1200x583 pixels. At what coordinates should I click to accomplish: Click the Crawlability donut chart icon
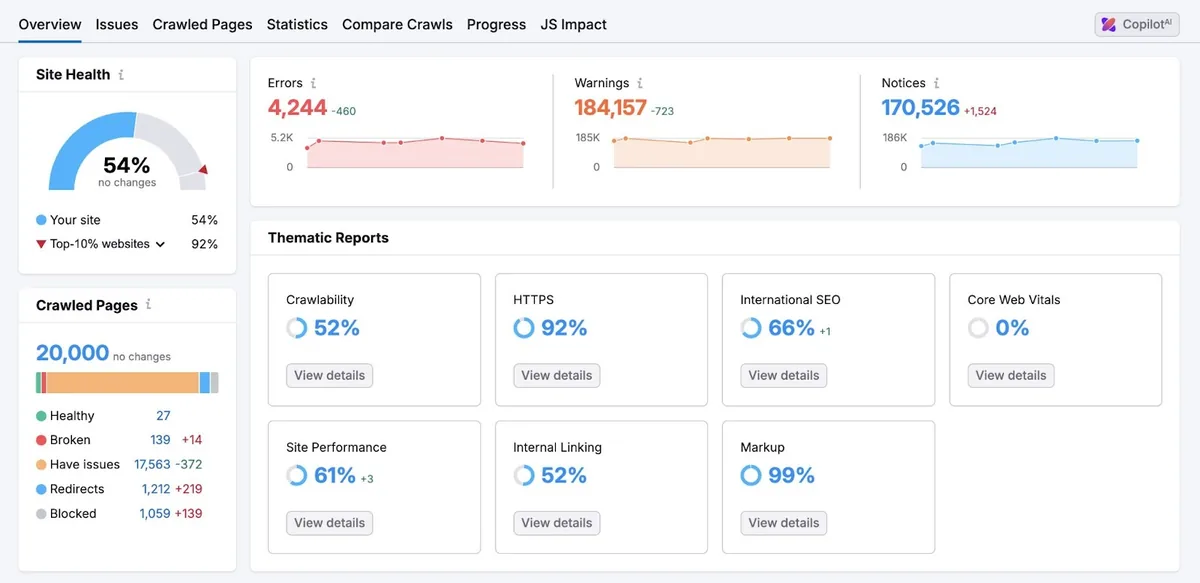(296, 328)
